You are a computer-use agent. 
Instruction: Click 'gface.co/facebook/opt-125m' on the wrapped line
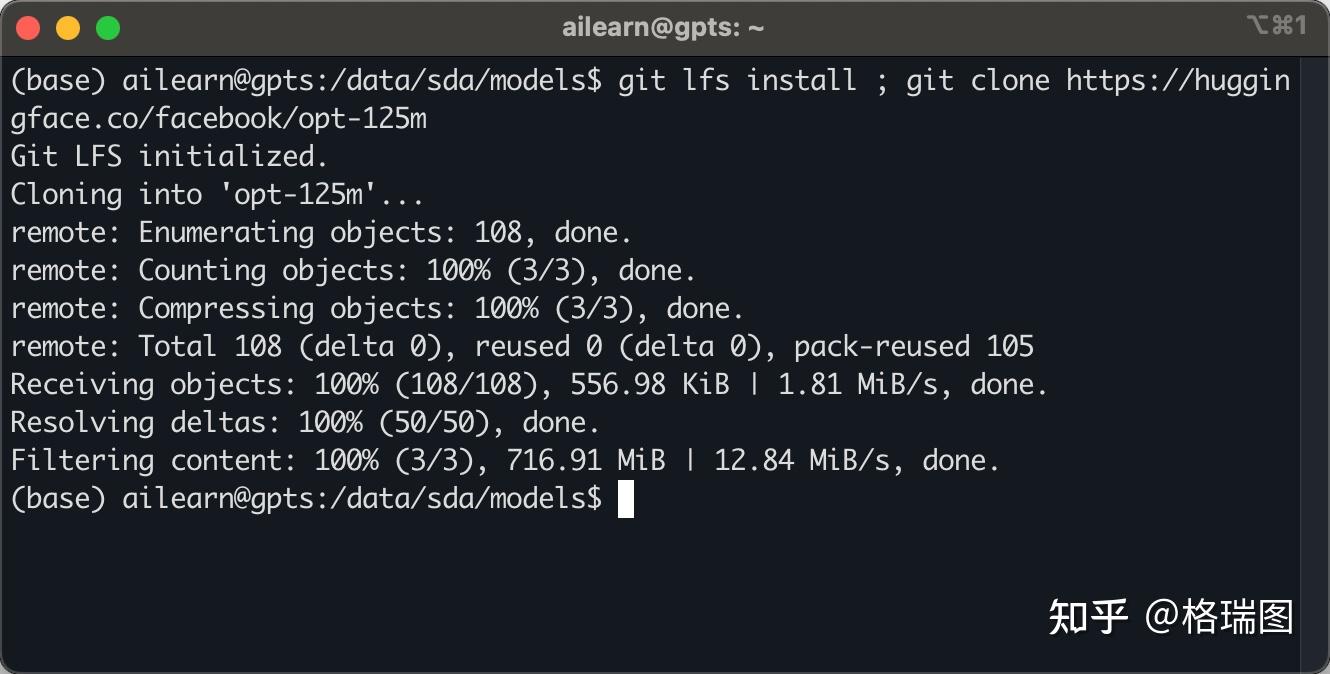(218, 118)
